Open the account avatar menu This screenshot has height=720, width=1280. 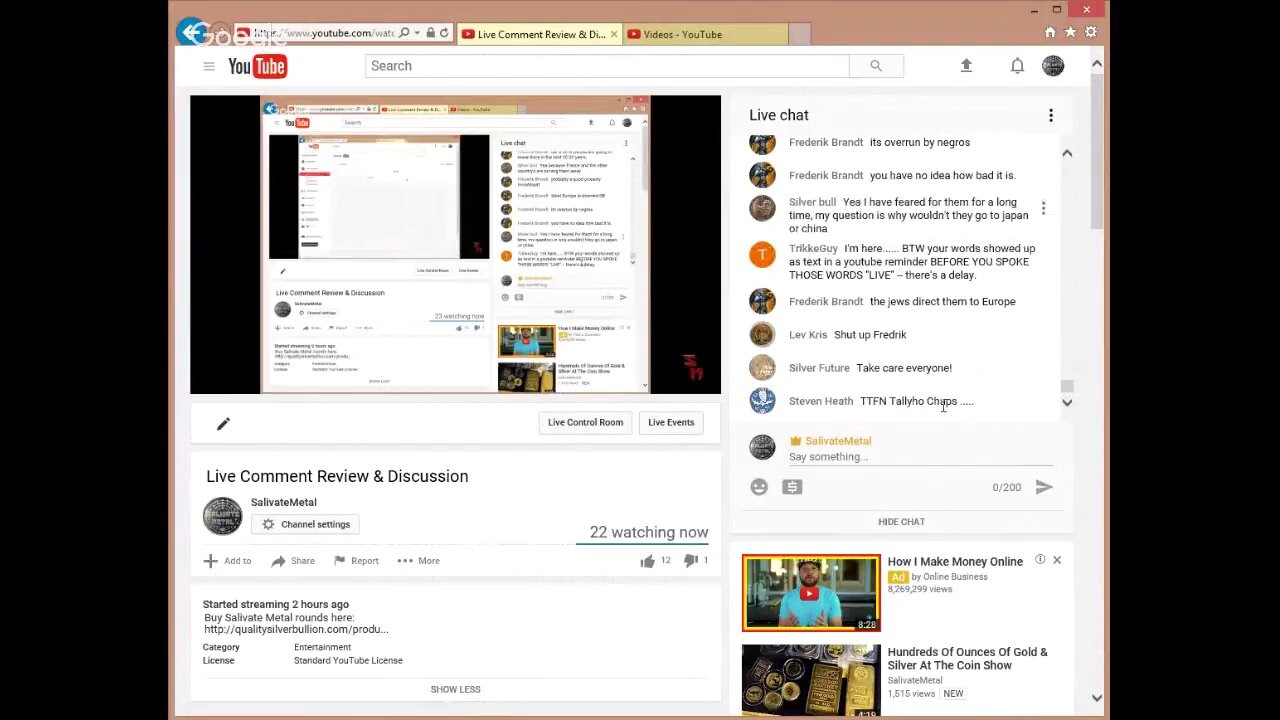[x=1053, y=66]
